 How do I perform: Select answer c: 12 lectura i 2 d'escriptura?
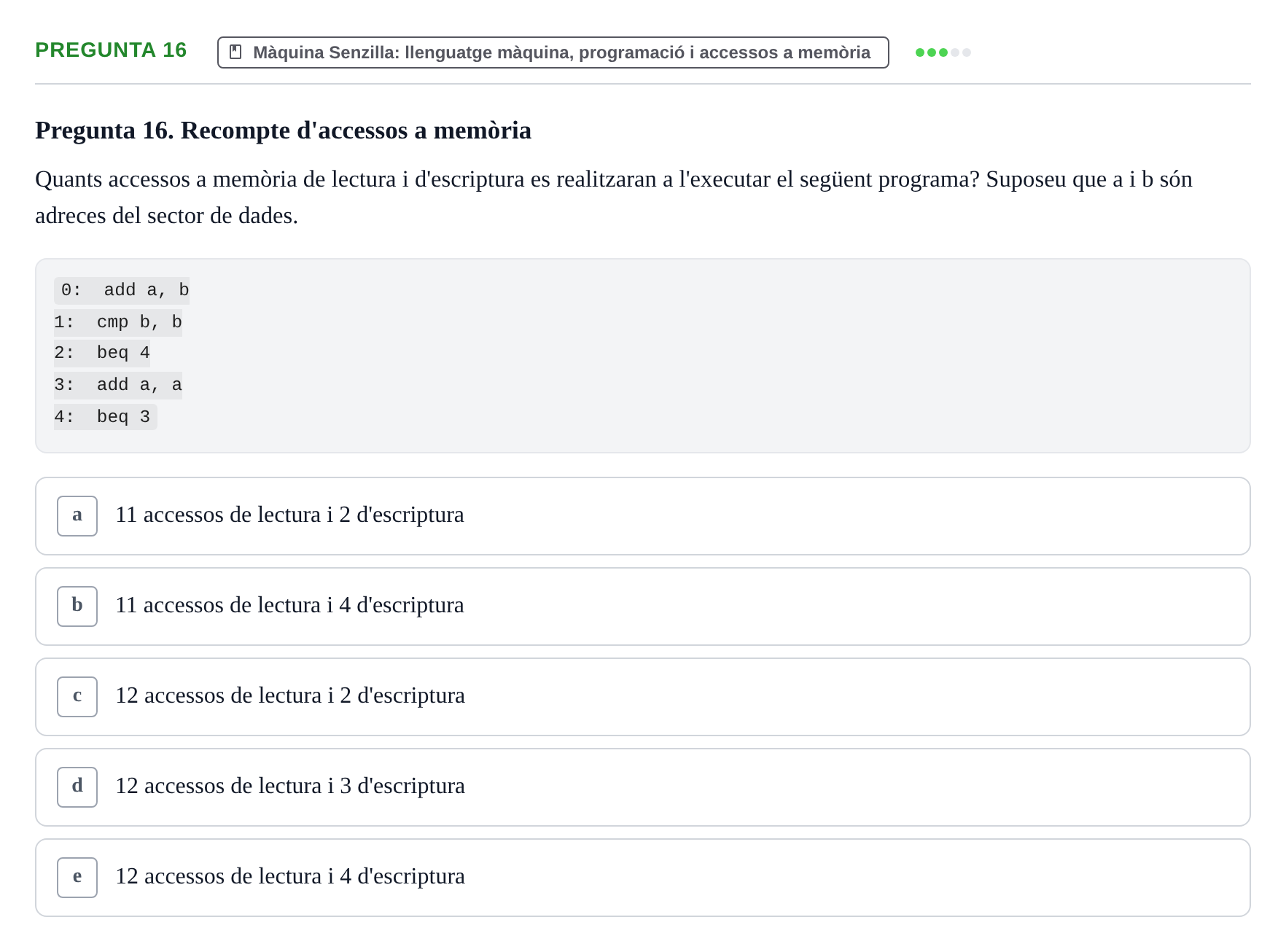tap(642, 696)
